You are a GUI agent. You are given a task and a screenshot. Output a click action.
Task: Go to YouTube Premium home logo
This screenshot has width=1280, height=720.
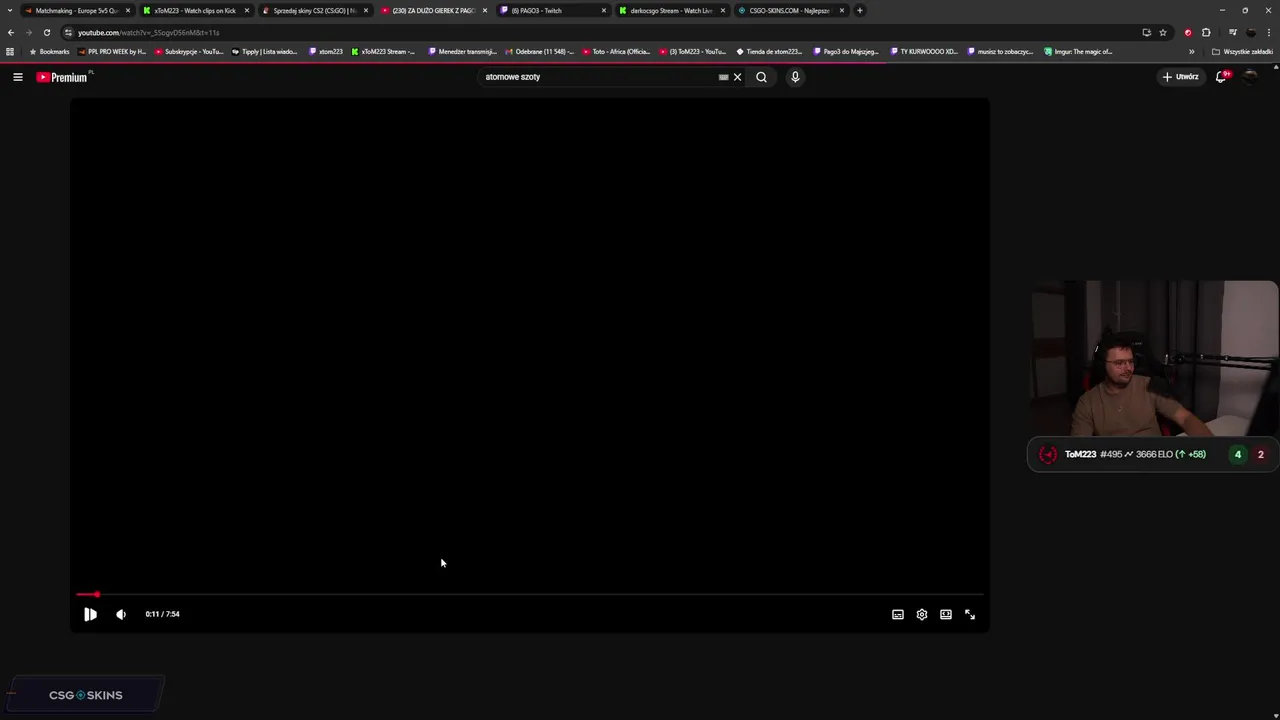pos(63,77)
